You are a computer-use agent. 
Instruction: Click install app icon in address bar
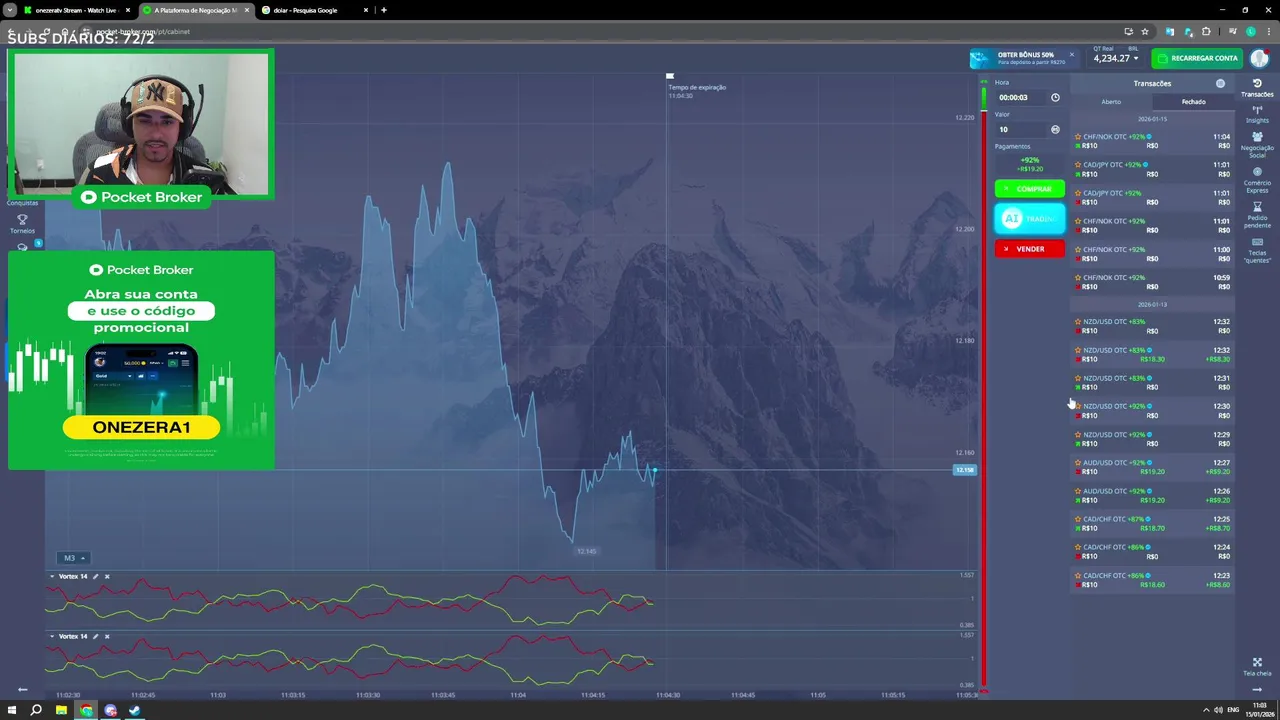[x=1128, y=31]
